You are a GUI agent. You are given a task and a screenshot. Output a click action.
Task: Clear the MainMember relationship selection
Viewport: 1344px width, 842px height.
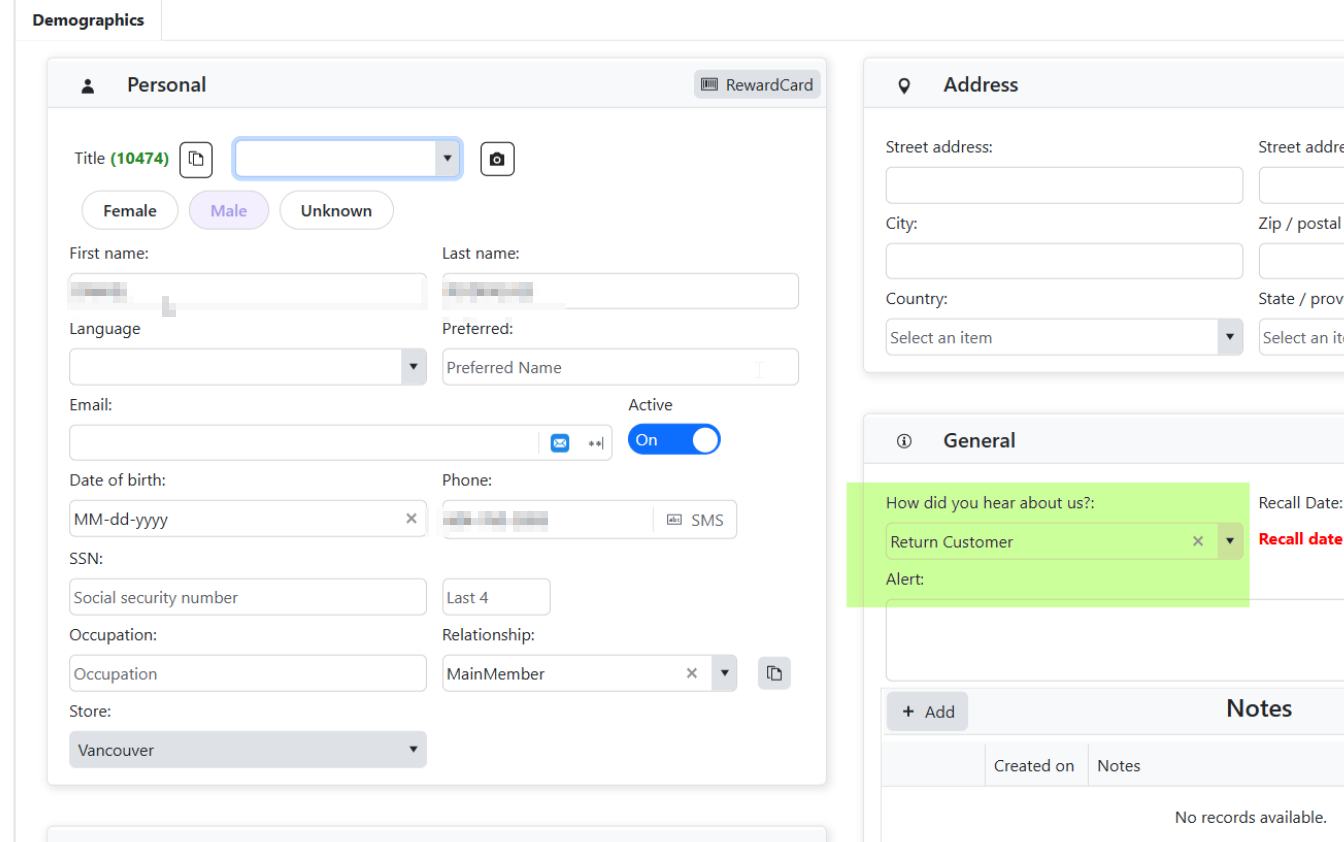click(x=691, y=673)
